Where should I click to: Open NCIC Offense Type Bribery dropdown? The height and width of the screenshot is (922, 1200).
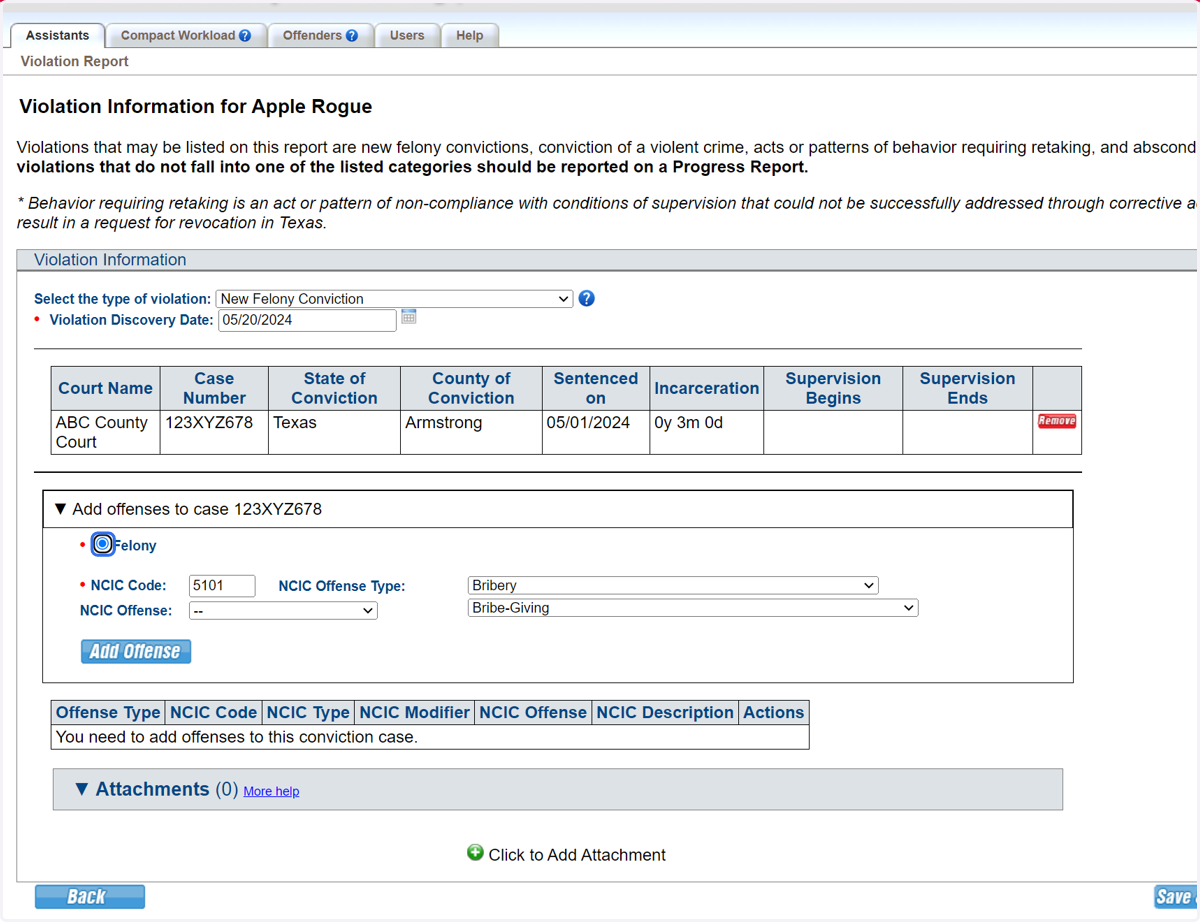[x=673, y=585]
